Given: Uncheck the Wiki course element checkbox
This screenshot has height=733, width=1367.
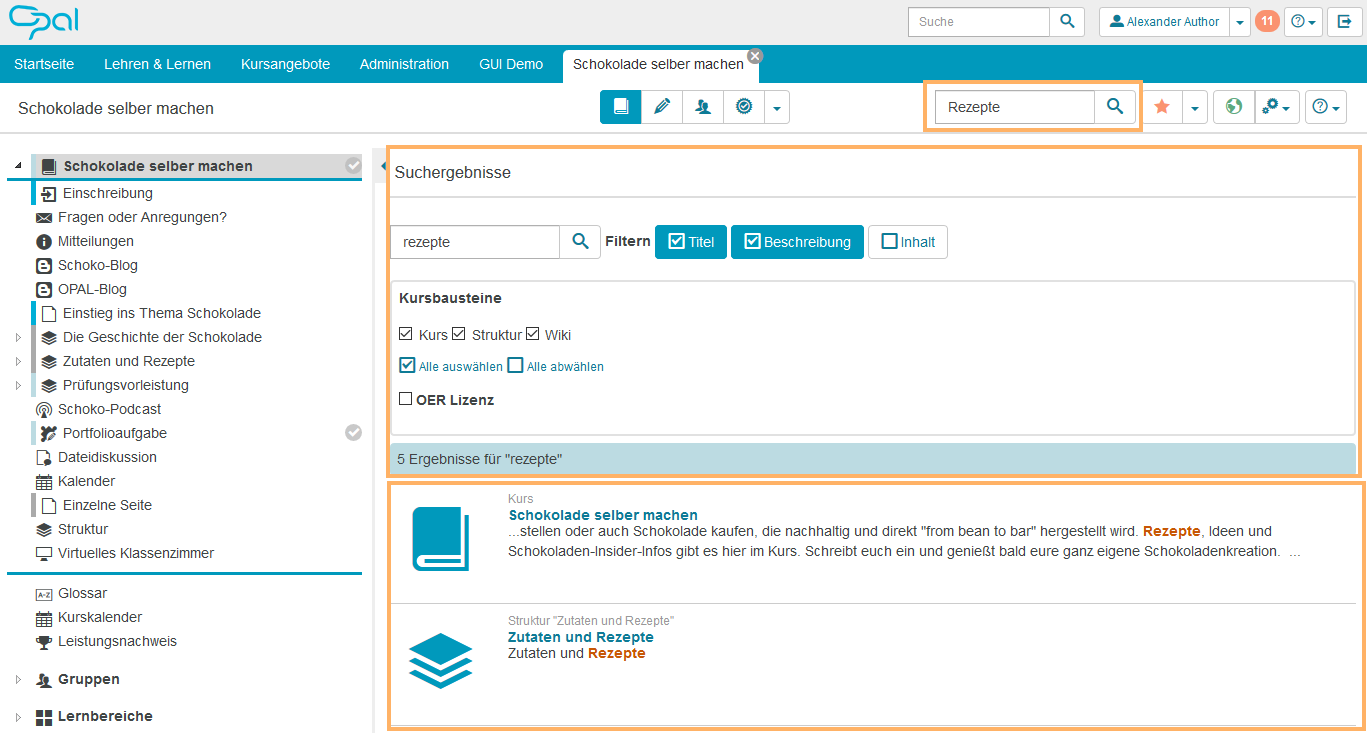Looking at the screenshot, I should click(x=533, y=334).
